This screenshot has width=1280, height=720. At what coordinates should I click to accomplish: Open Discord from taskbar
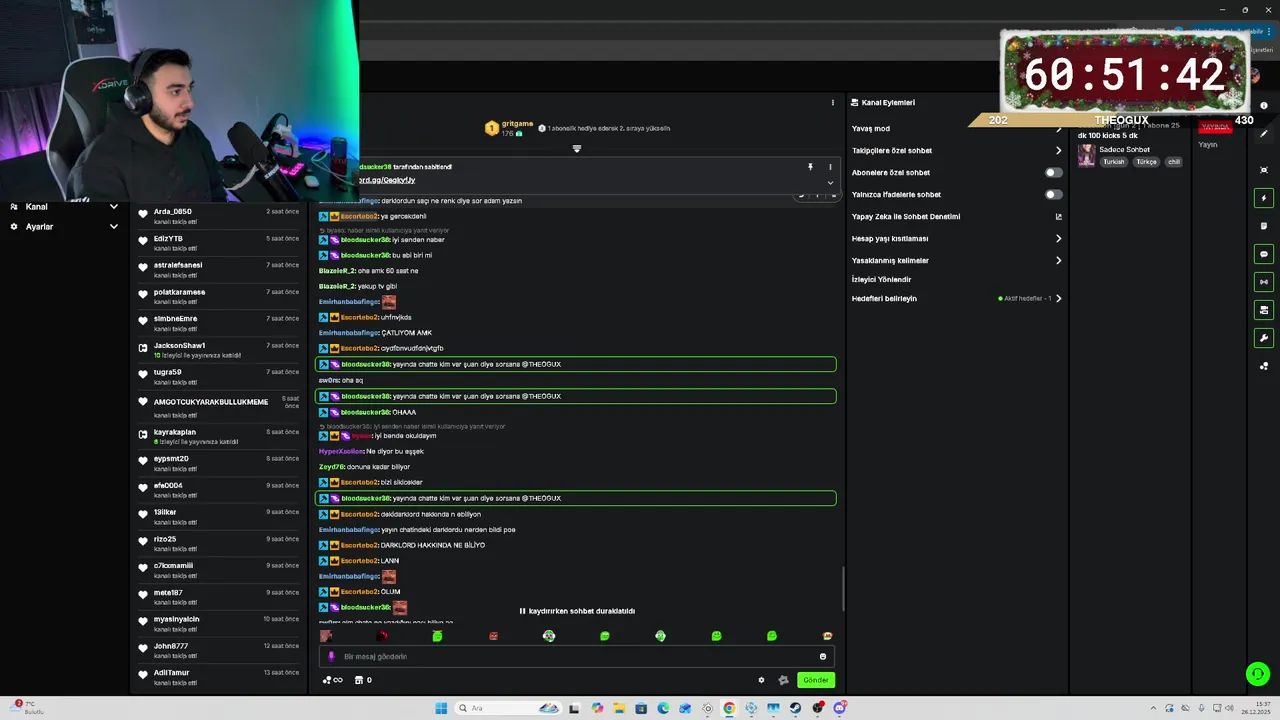pyautogui.click(x=839, y=708)
